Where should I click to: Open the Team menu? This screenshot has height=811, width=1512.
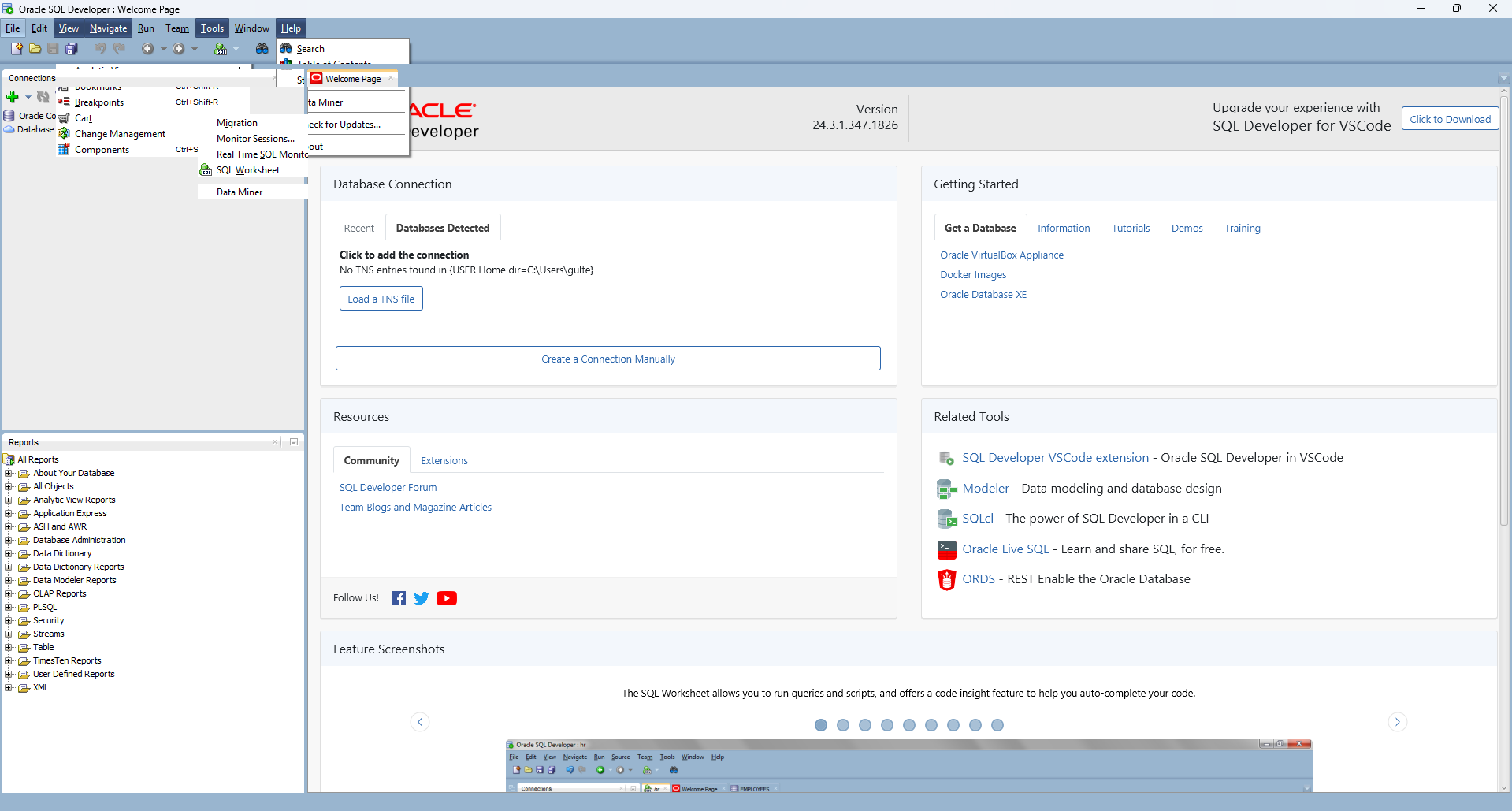coord(177,28)
